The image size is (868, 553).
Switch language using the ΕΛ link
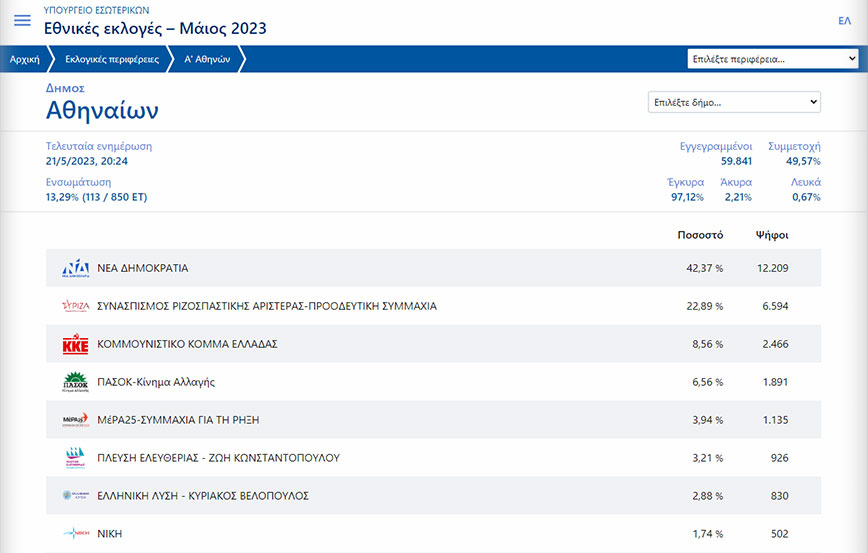pos(844,21)
